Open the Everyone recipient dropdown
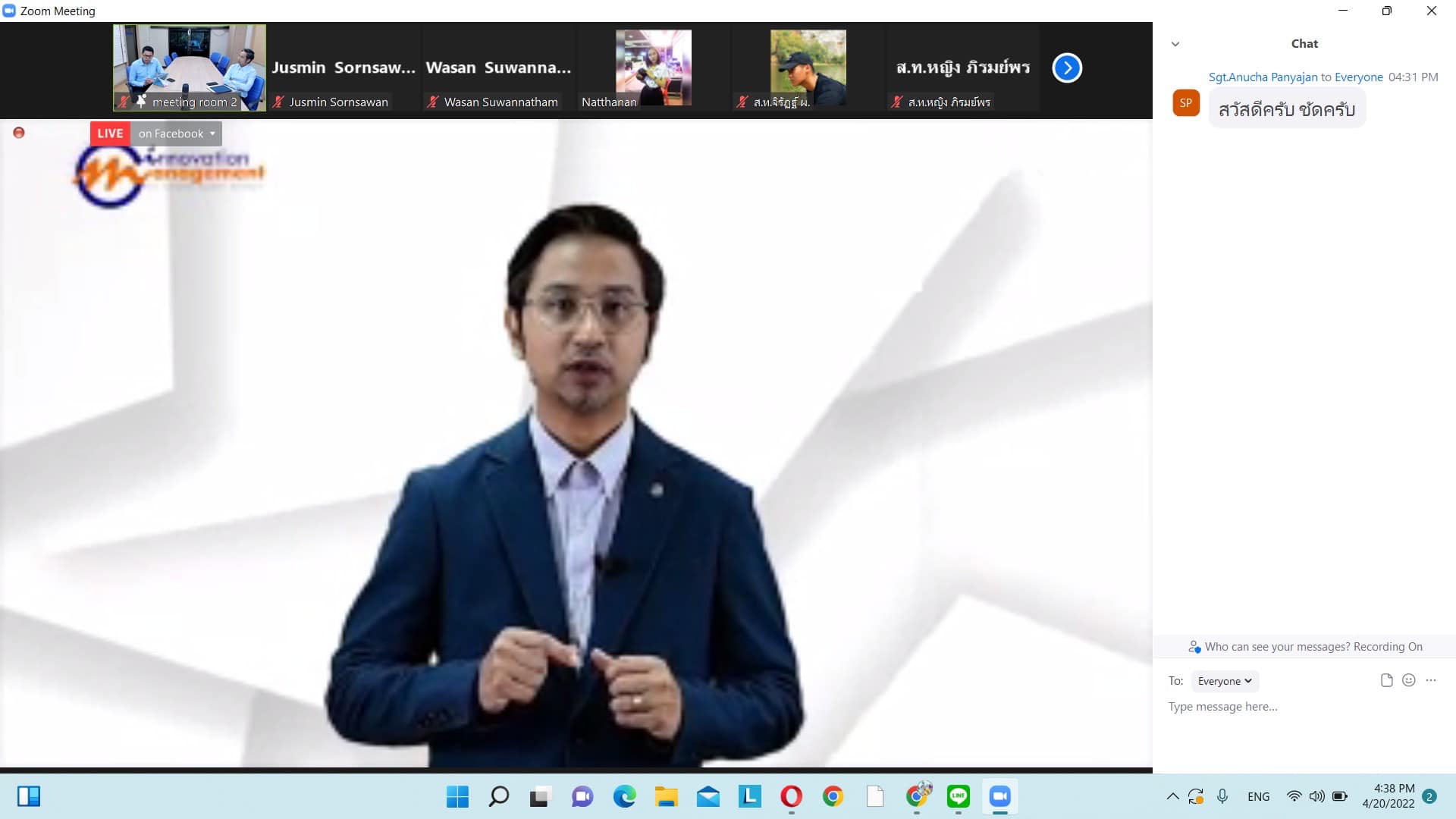 [1224, 681]
